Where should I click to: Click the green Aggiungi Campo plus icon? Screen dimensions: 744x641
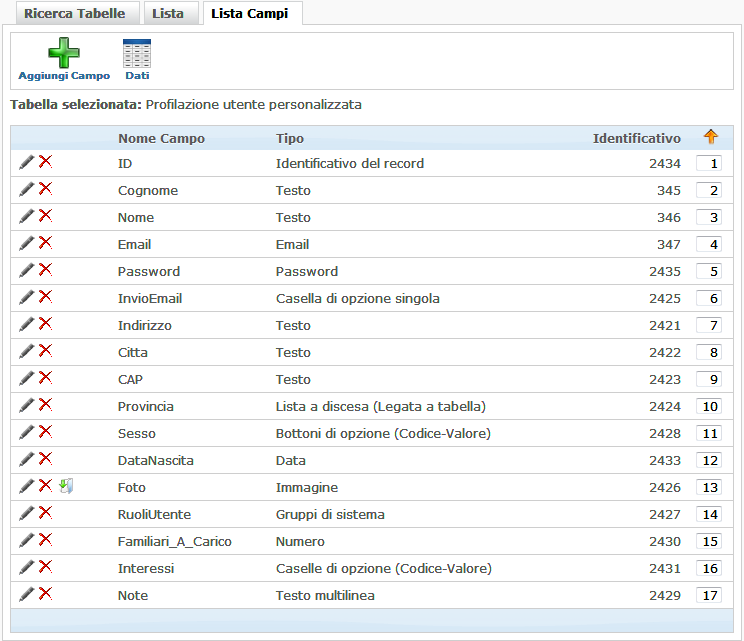click(64, 53)
